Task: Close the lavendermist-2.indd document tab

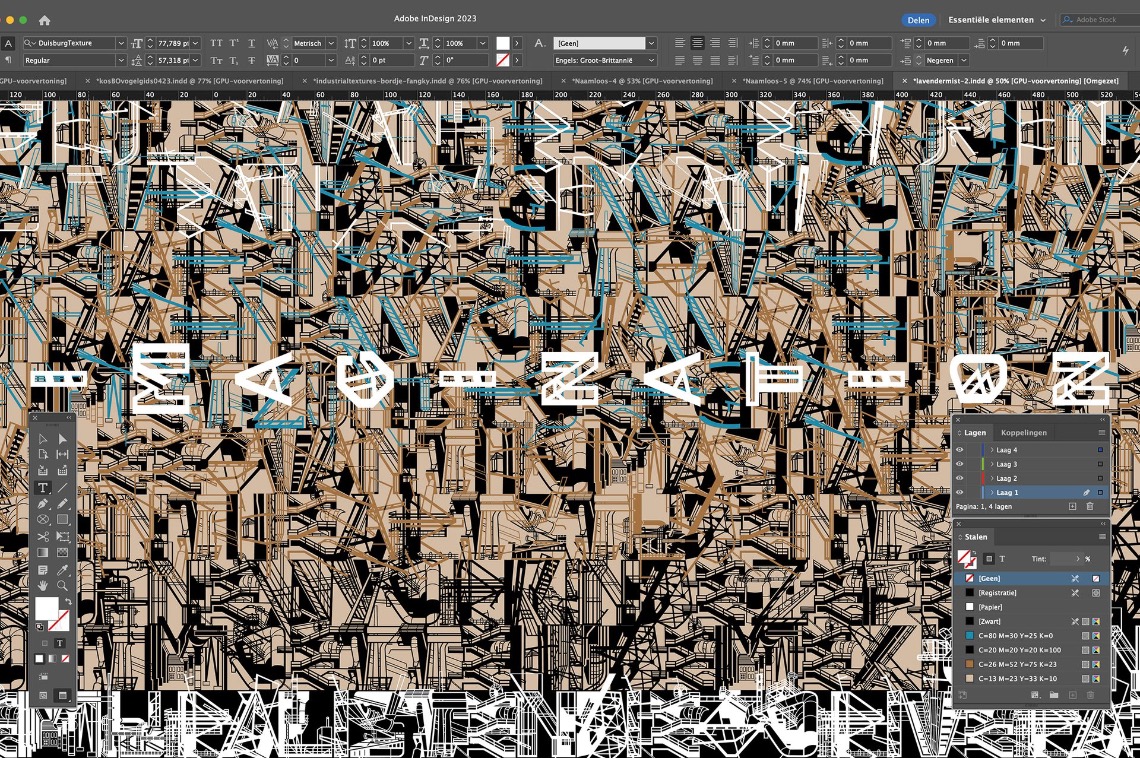Action: (x=904, y=81)
